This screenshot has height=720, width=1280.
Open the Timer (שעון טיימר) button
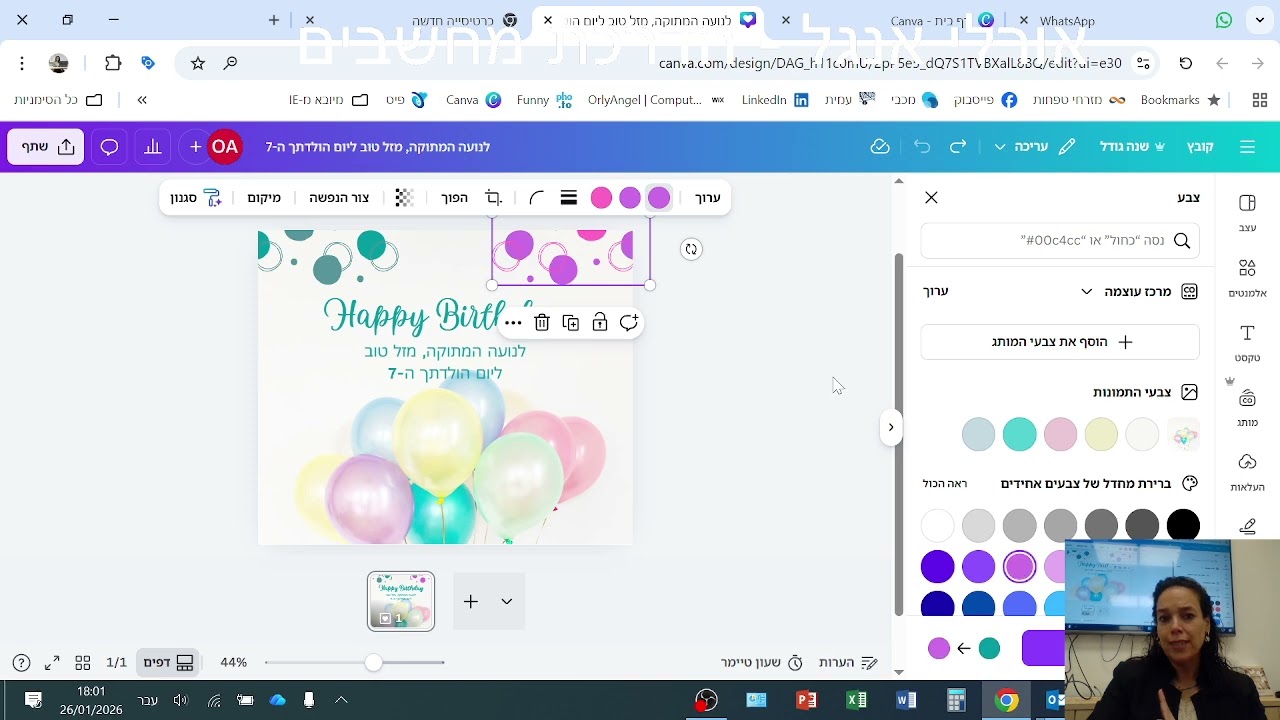(762, 663)
